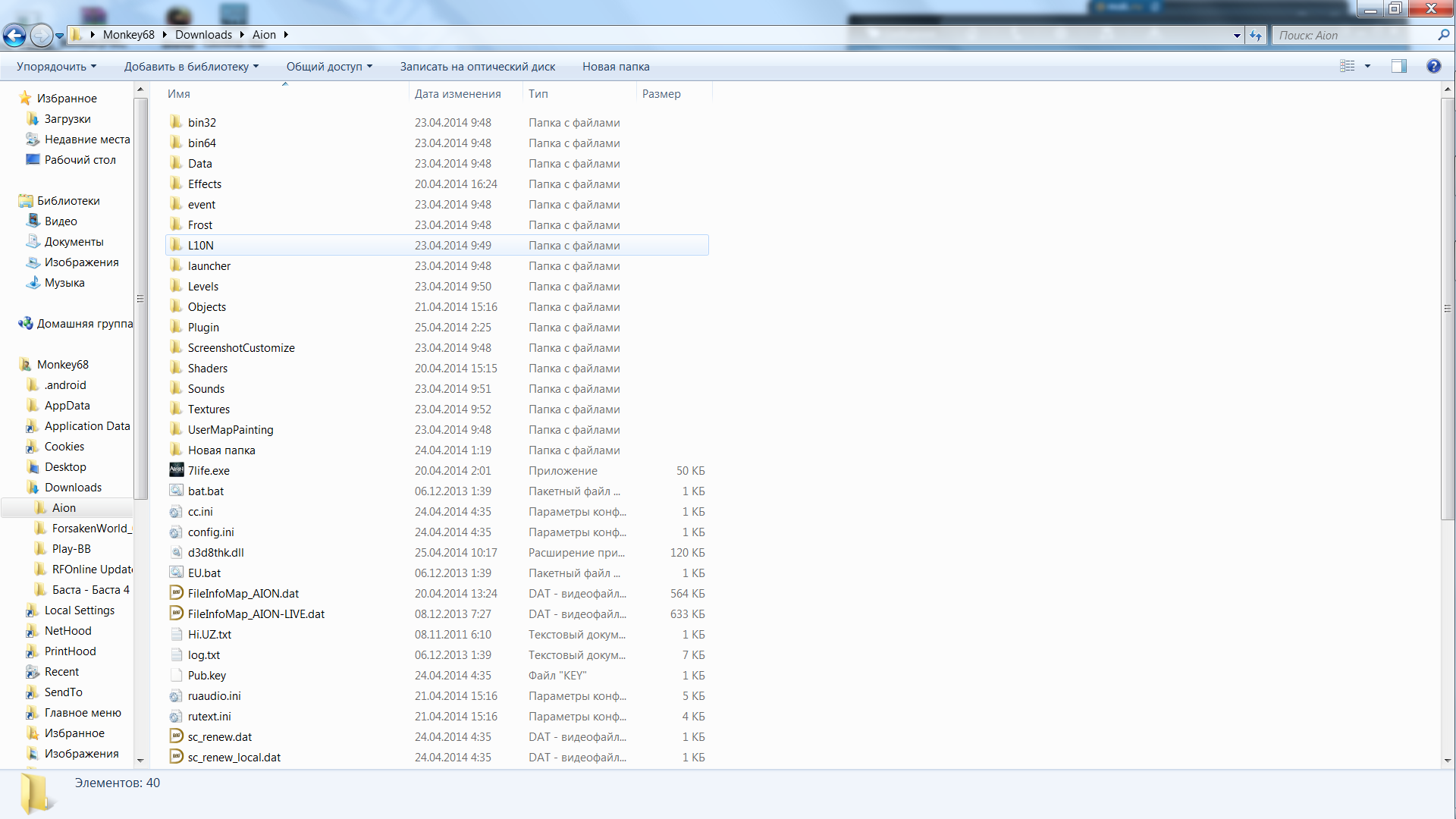This screenshot has height=819, width=1456.
Task: Click the Back navigation arrow button
Action: pos(14,35)
